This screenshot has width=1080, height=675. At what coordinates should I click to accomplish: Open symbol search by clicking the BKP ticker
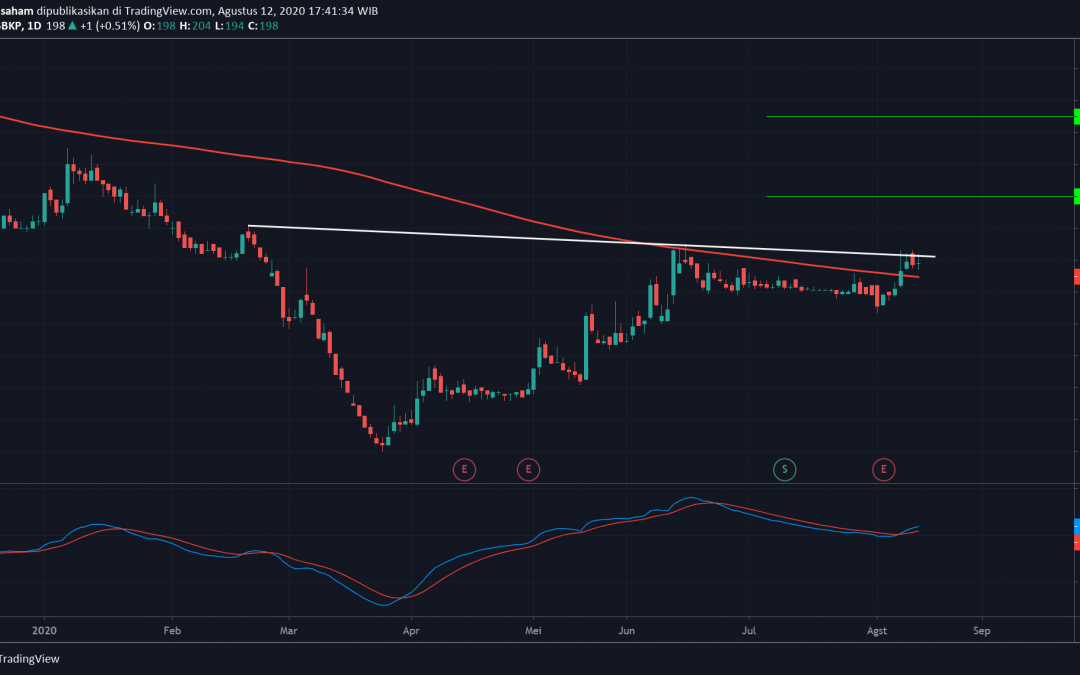(10, 26)
